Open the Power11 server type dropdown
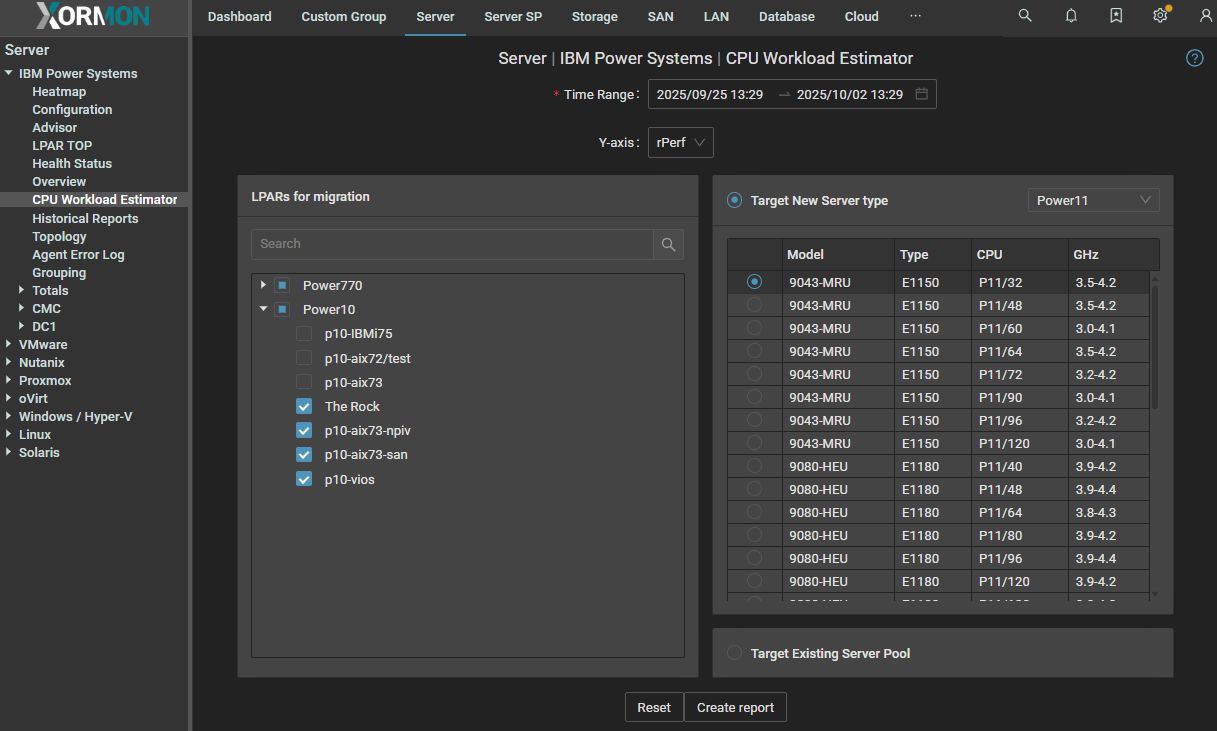Image resolution: width=1217 pixels, height=731 pixels. pyautogui.click(x=1093, y=200)
